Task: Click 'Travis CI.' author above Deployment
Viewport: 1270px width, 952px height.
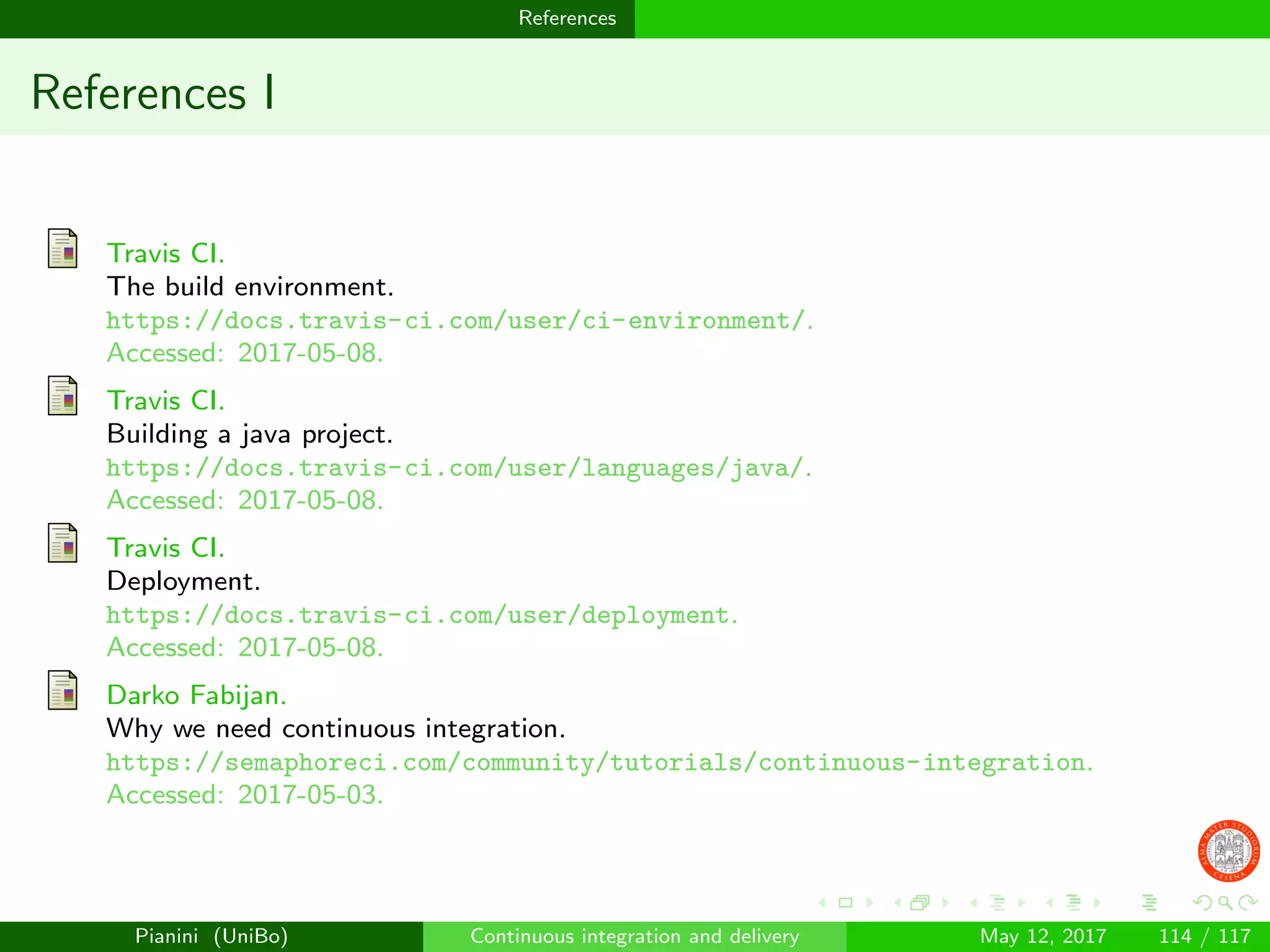Action: click(x=166, y=548)
